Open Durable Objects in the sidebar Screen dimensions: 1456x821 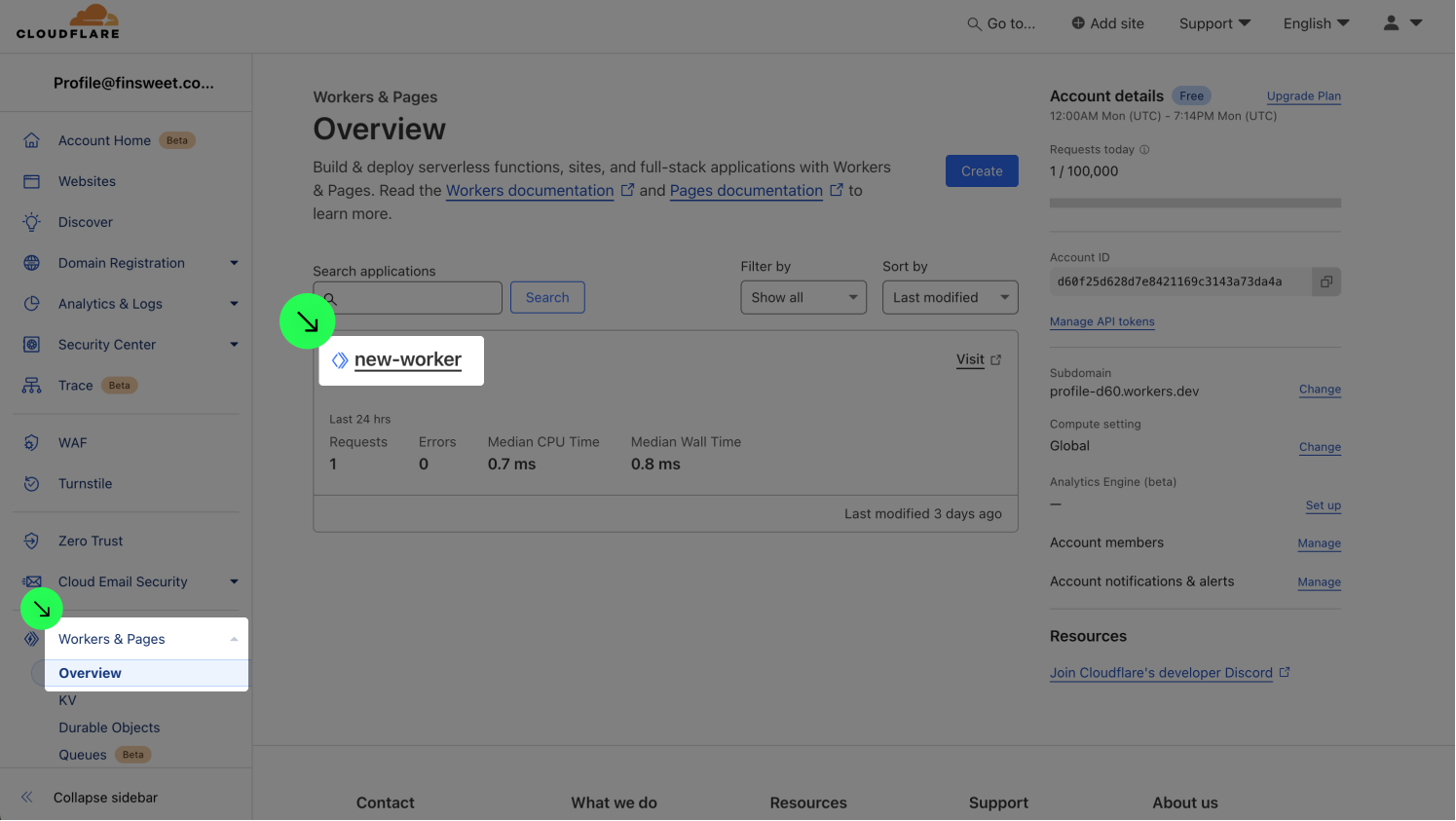109,728
